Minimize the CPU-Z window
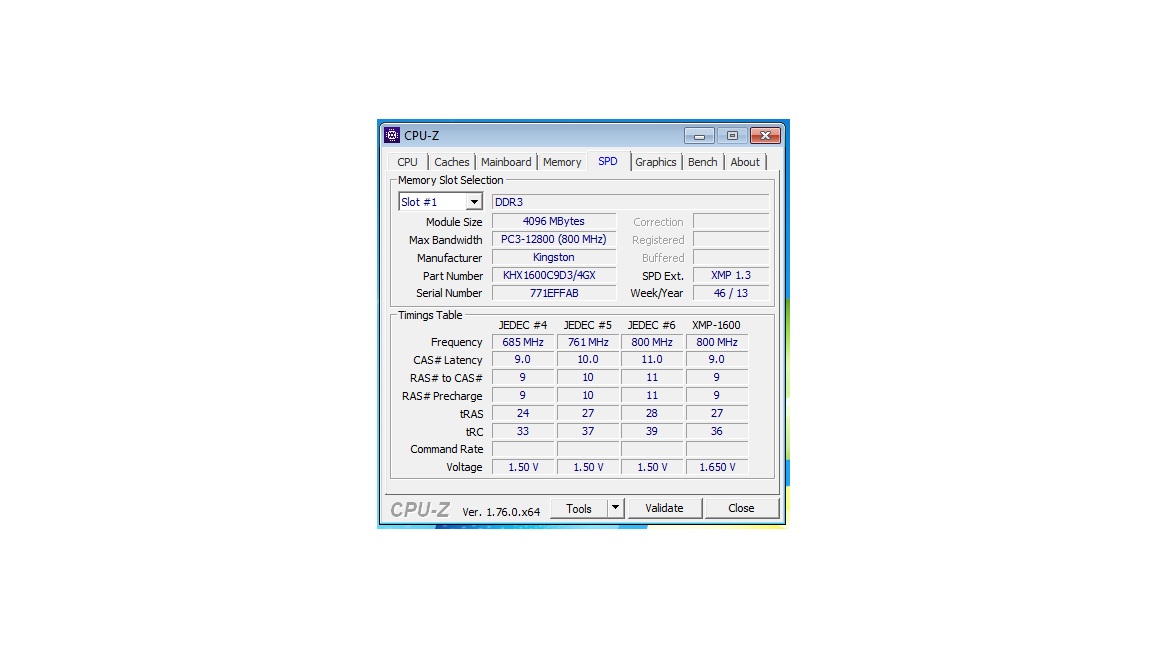This screenshot has width=1152, height=648. 699,136
